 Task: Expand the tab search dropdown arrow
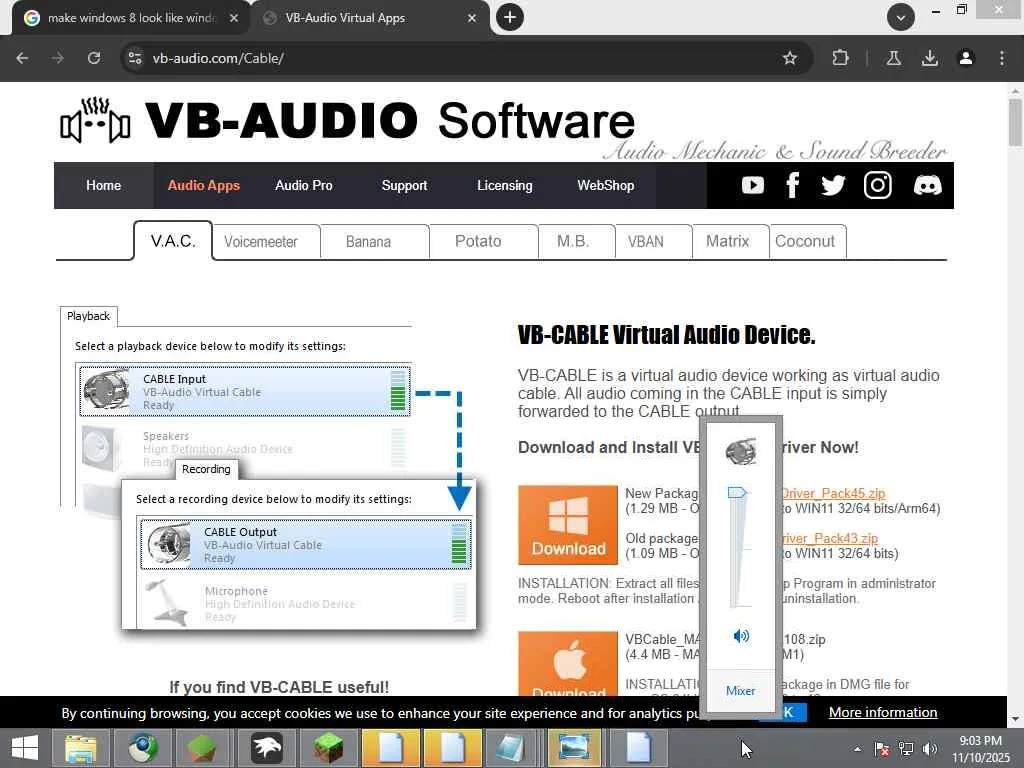pos(901,17)
